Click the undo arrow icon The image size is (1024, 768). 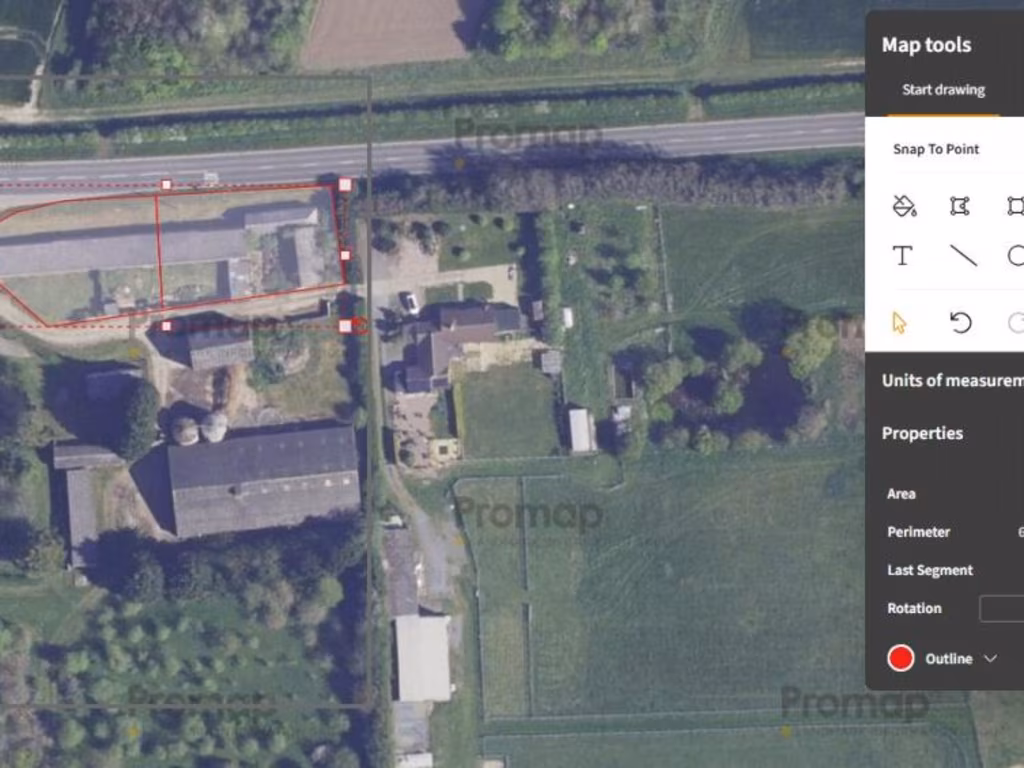(961, 322)
